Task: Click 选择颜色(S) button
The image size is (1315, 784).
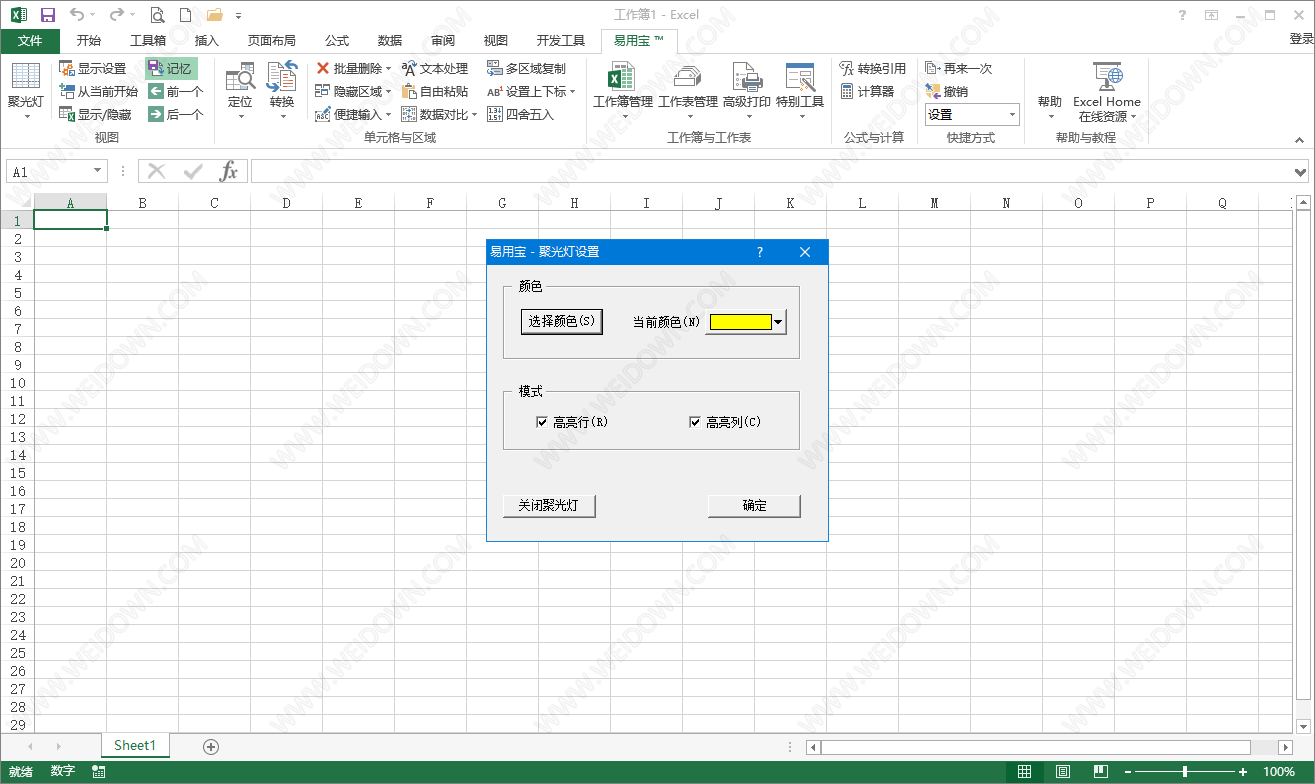Action: pos(562,321)
